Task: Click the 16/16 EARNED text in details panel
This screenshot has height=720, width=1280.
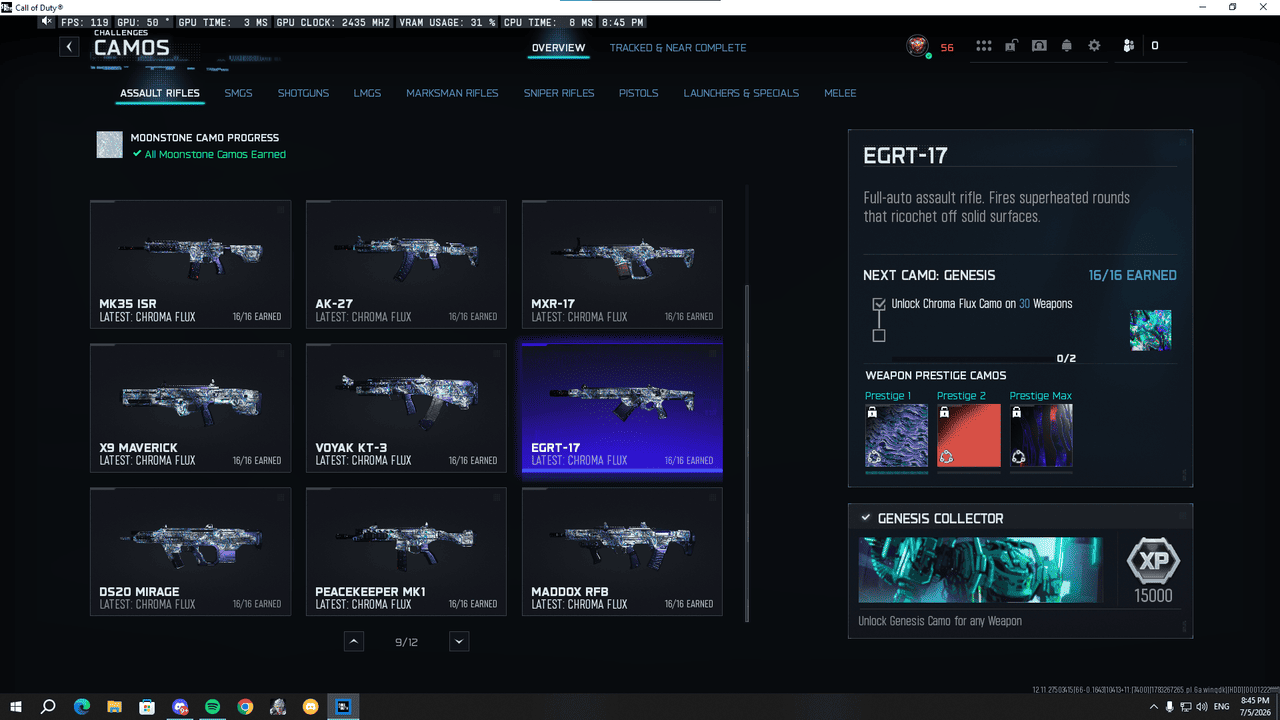Action: [1132, 275]
